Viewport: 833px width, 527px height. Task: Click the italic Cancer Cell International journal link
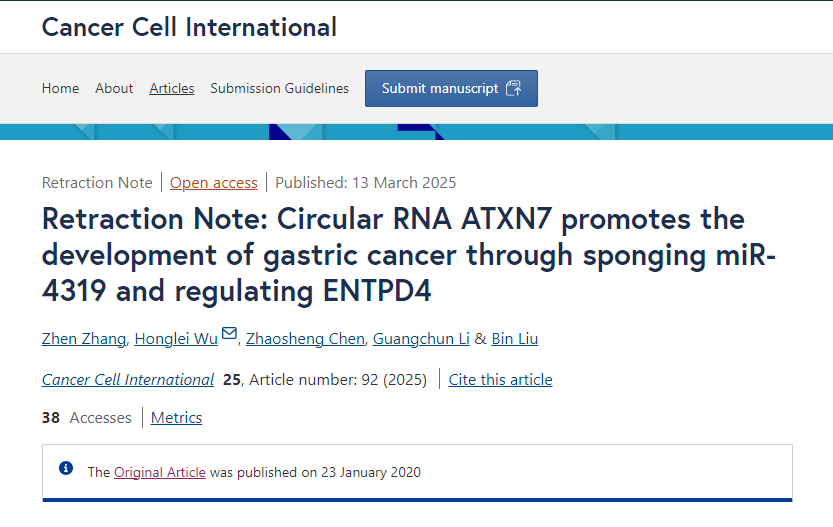click(128, 380)
